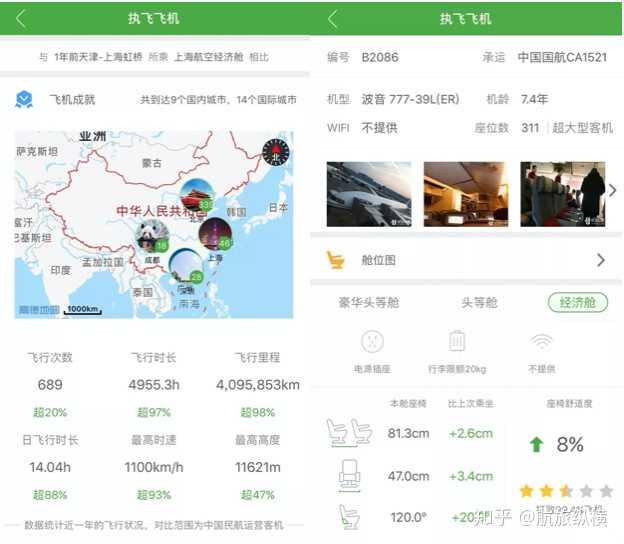624x544 pixels.
Task: Select the 头等舱 tab
Action: click(479, 303)
